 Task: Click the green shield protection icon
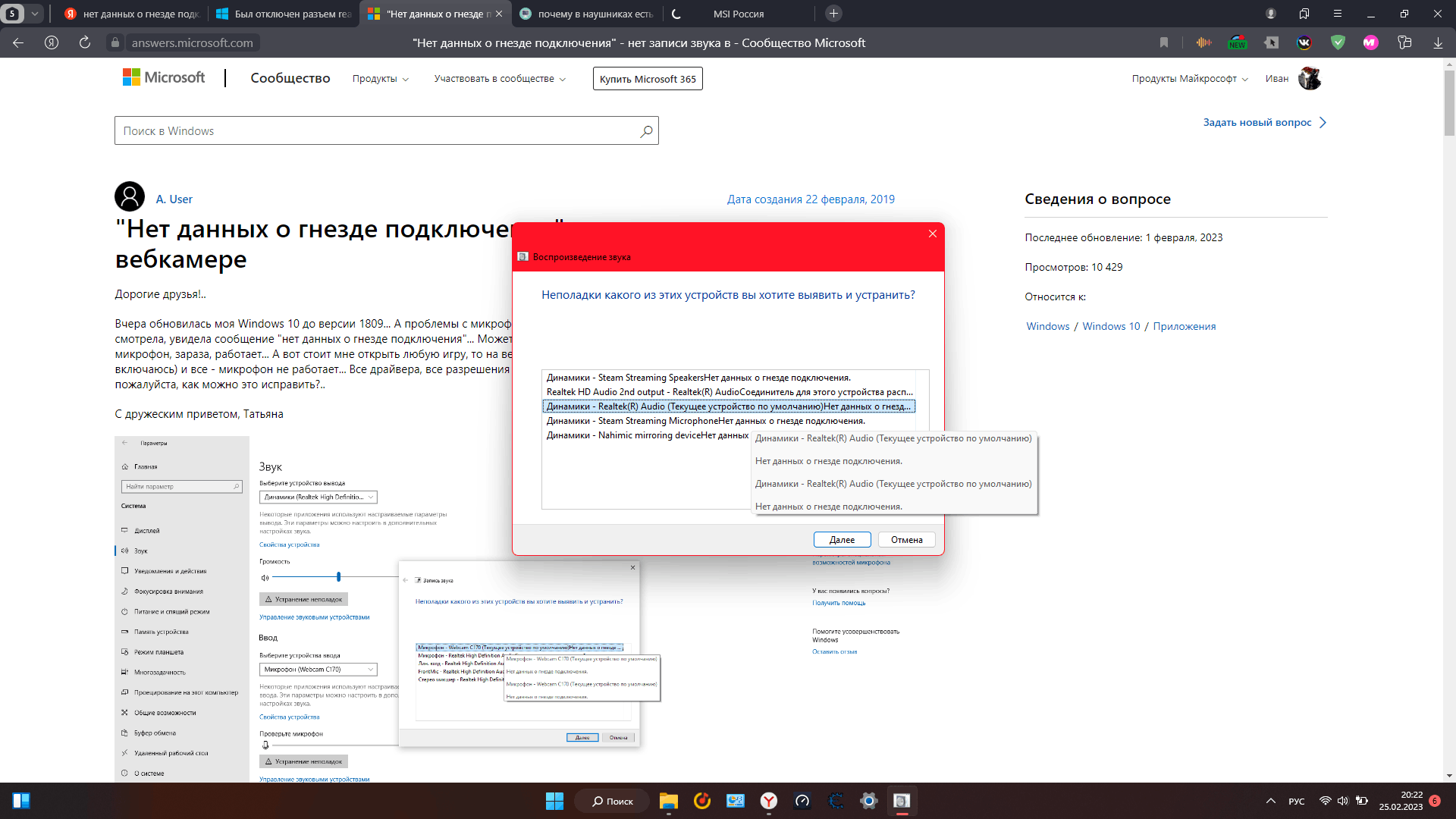(1338, 42)
